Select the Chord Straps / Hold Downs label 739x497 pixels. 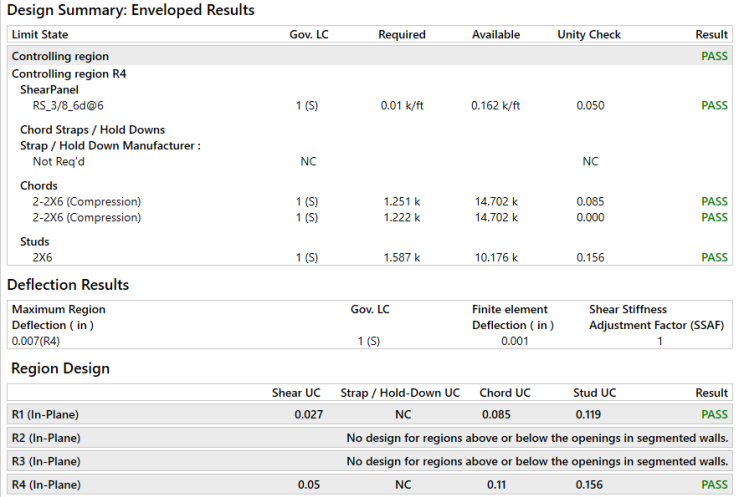(92, 130)
